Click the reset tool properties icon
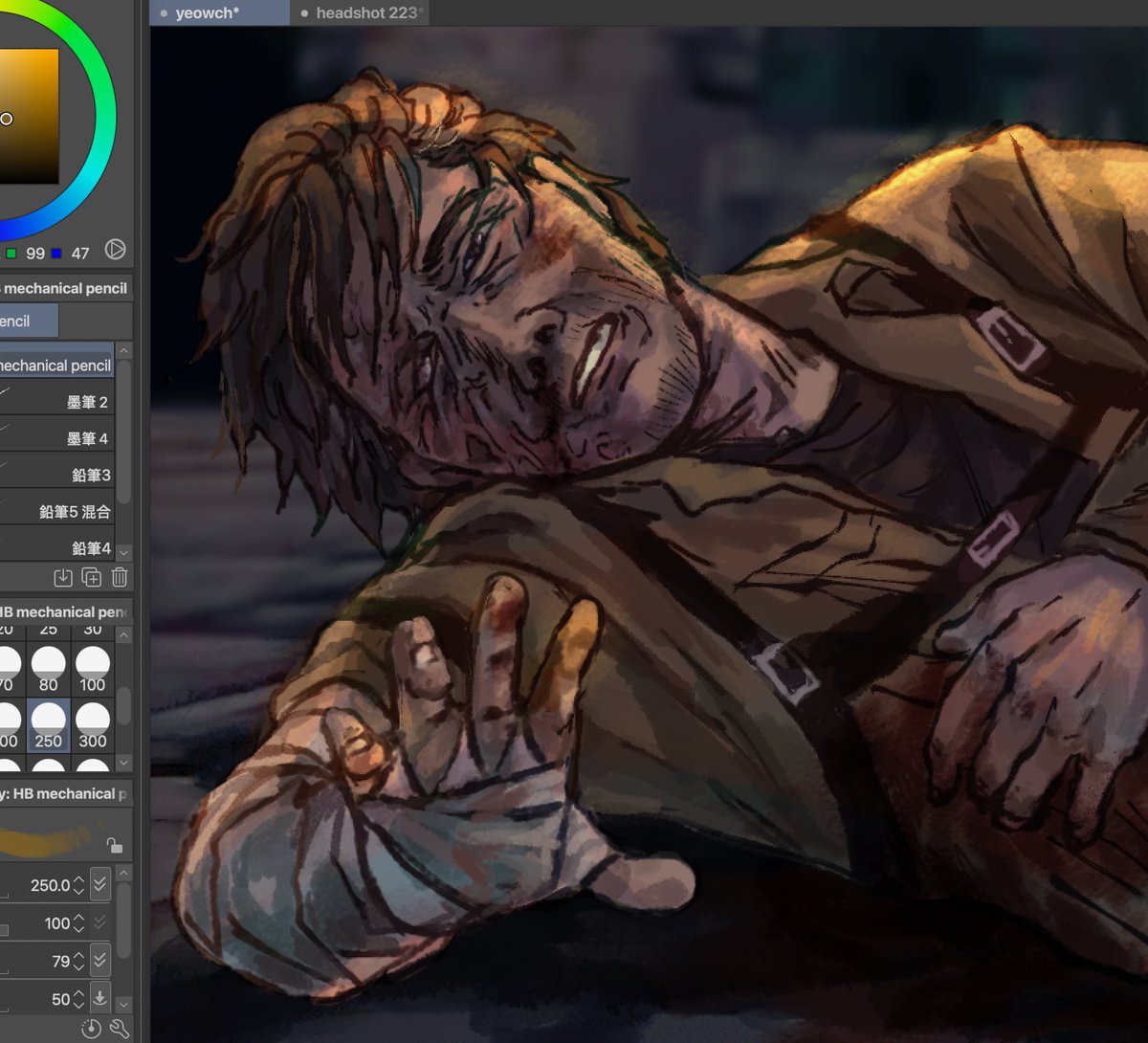1148x1043 pixels. [91, 1029]
